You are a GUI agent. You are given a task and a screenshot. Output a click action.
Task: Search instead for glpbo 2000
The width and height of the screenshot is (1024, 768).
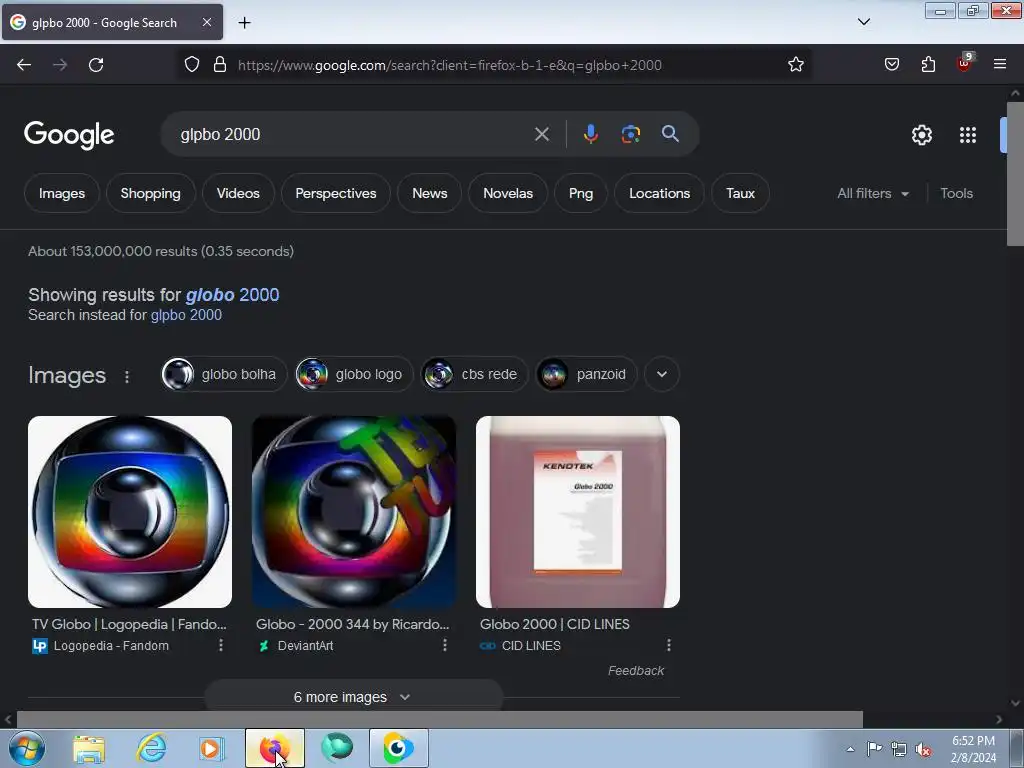[186, 315]
